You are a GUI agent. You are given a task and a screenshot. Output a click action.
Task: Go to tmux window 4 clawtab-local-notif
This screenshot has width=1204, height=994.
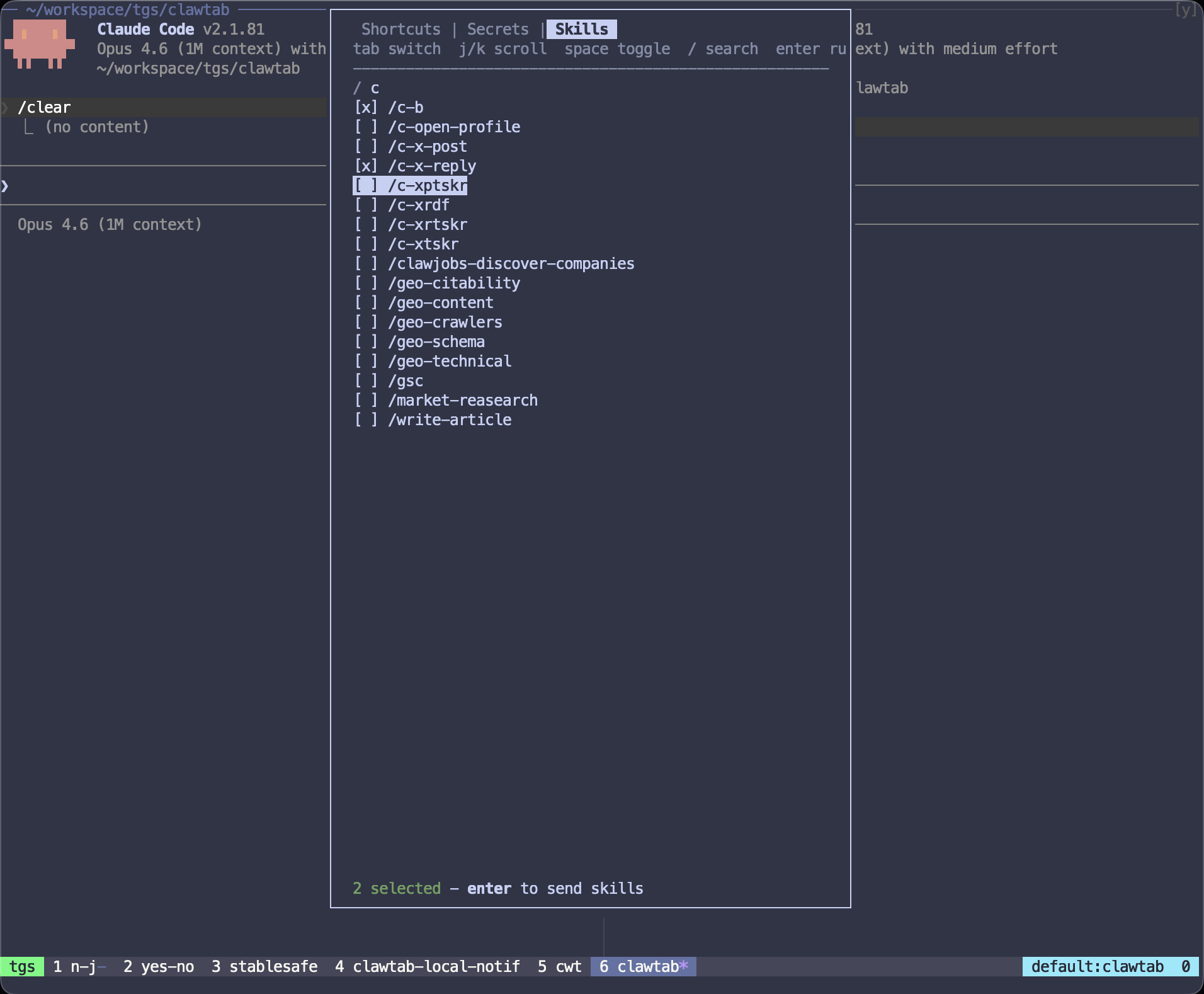coord(428,966)
